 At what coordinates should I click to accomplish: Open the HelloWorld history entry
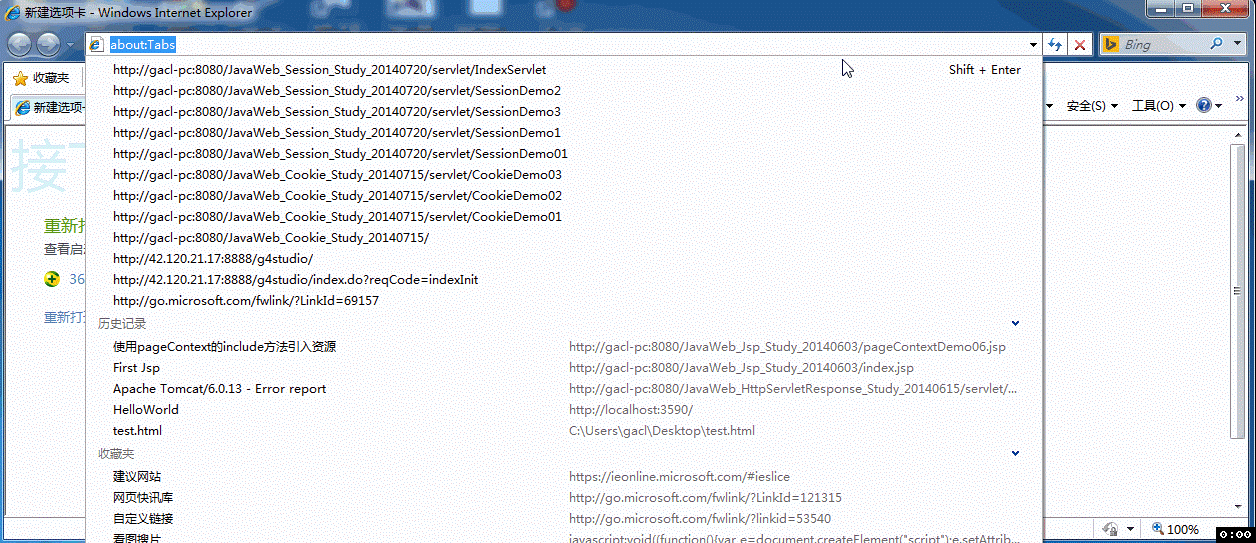coord(564,410)
